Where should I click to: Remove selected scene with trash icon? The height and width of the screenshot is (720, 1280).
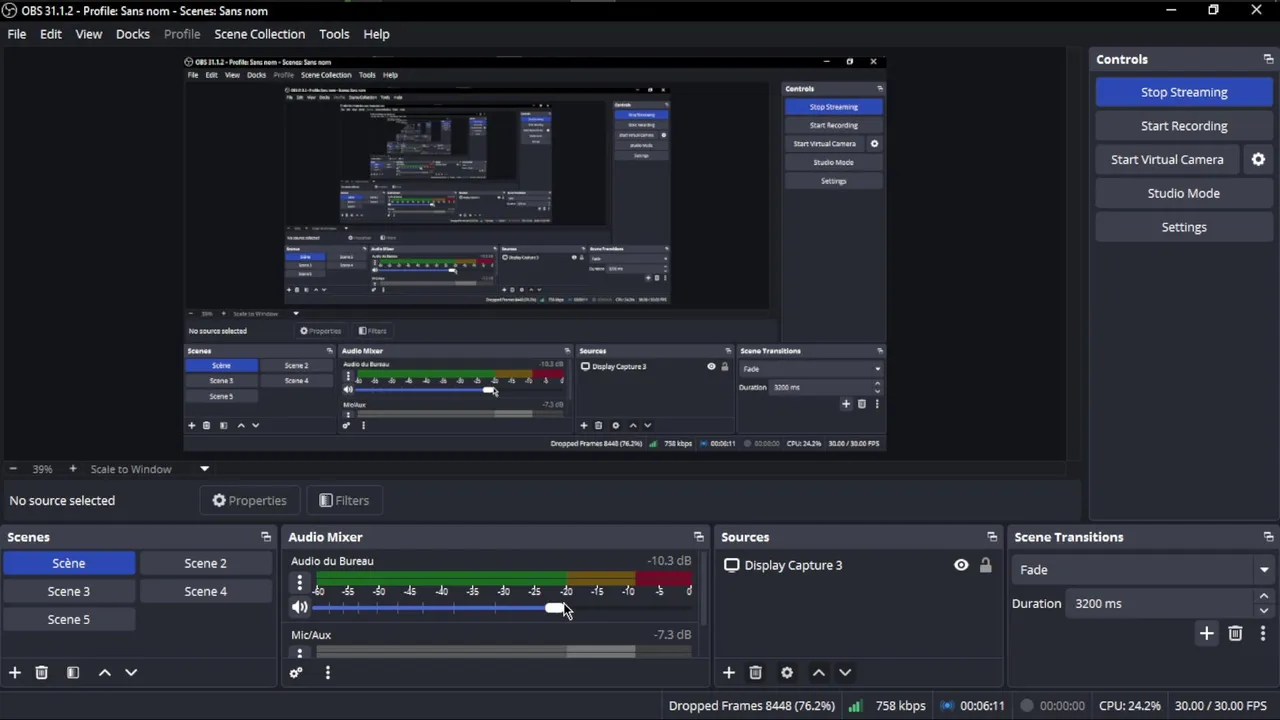(42, 673)
